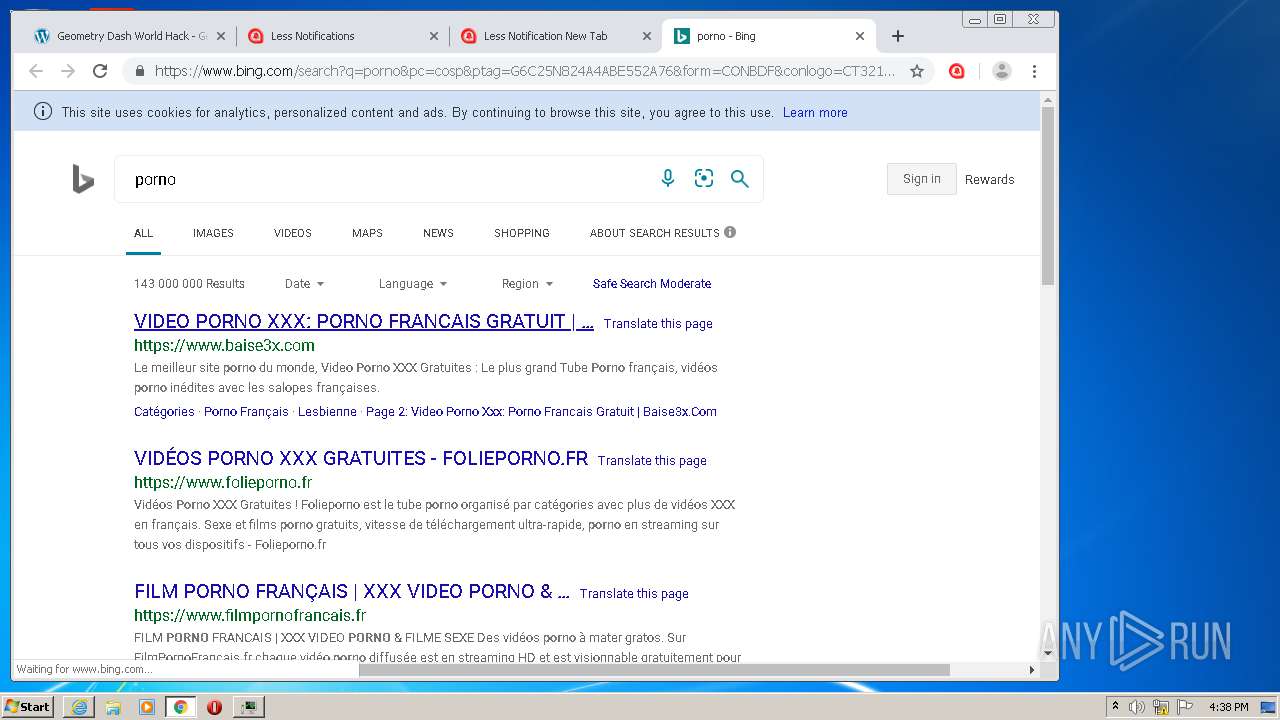This screenshot has width=1280, height=720.
Task: Select the SHOPPING search category
Action: (x=522, y=233)
